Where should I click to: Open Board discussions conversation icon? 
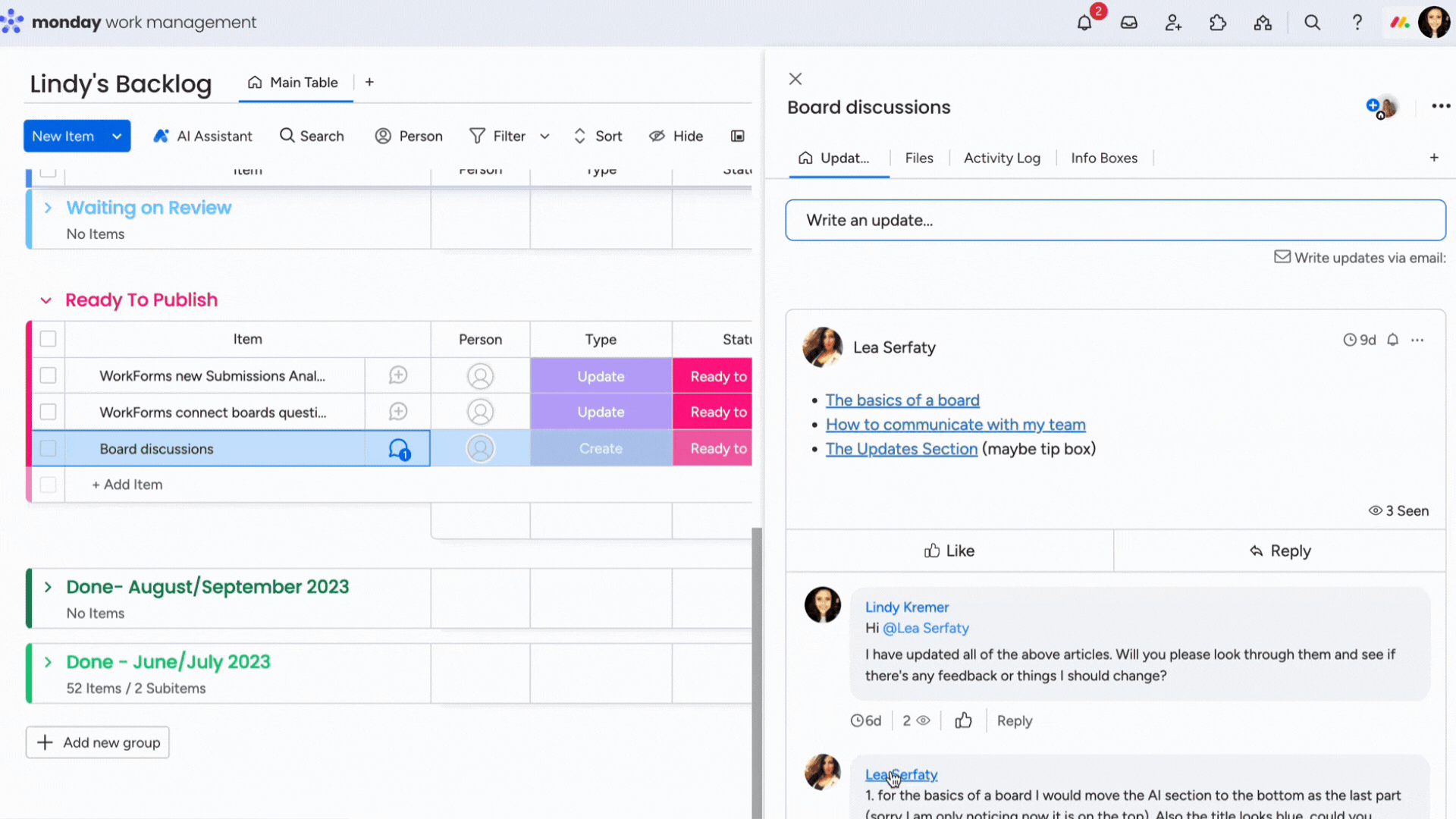click(399, 449)
